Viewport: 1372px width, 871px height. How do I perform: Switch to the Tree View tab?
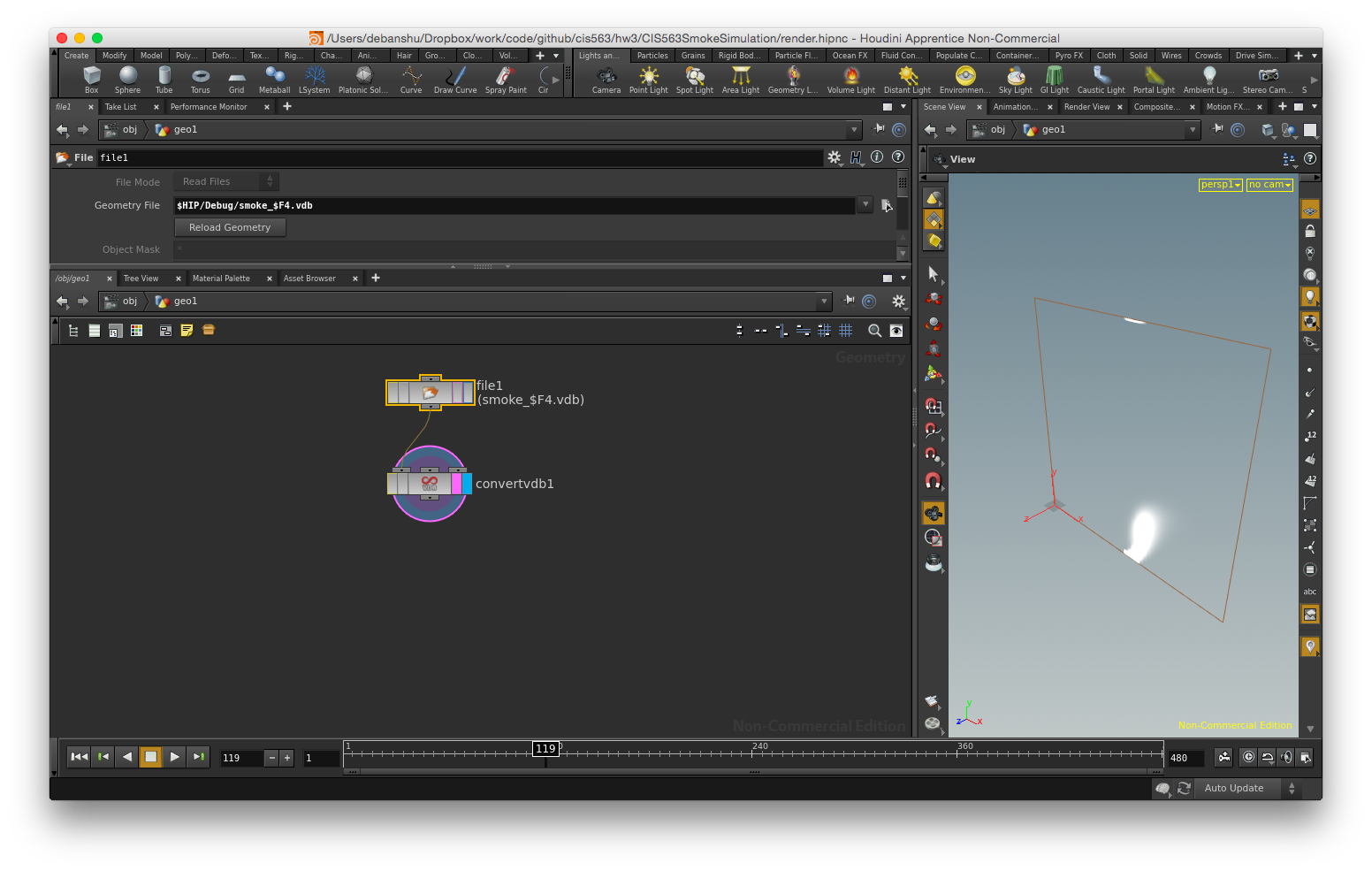click(x=141, y=279)
